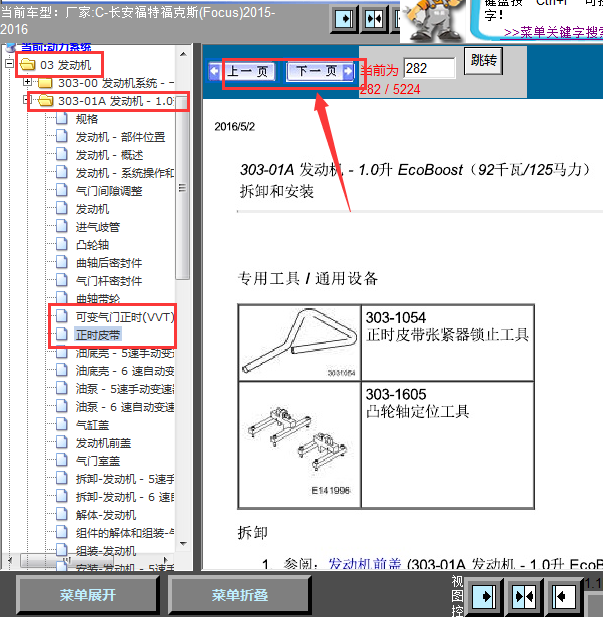Click document icon beside 规格
603x617 pixels.
point(62,118)
